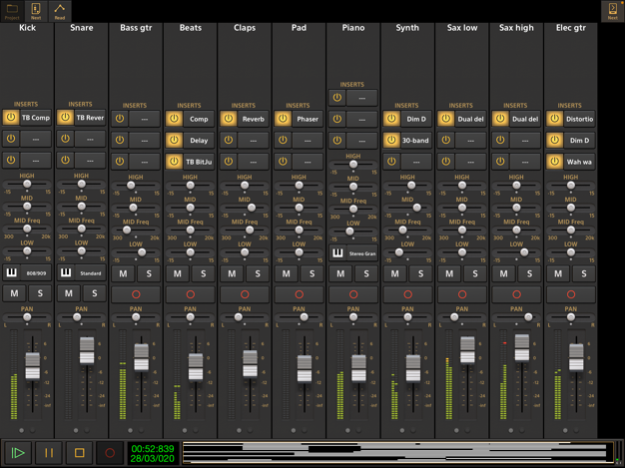Viewport: 625px width, 468px height.
Task: Toggle power on Kick TB Comp insert
Action: (12, 117)
